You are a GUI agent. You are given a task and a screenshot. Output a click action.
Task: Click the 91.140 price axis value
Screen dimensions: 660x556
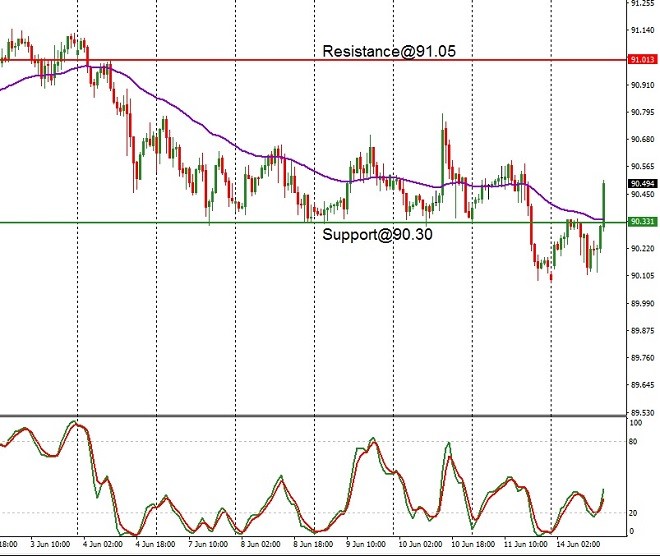point(642,30)
